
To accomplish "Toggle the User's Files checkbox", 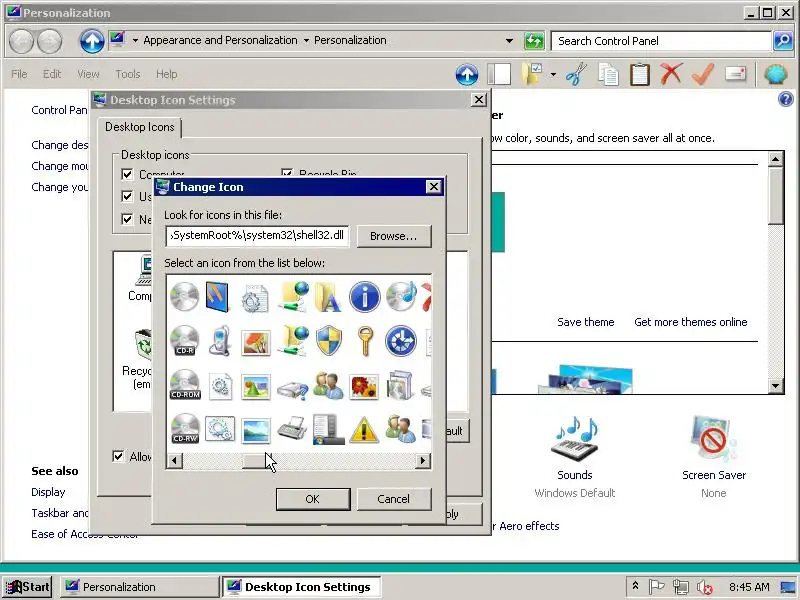I will pos(127,196).
